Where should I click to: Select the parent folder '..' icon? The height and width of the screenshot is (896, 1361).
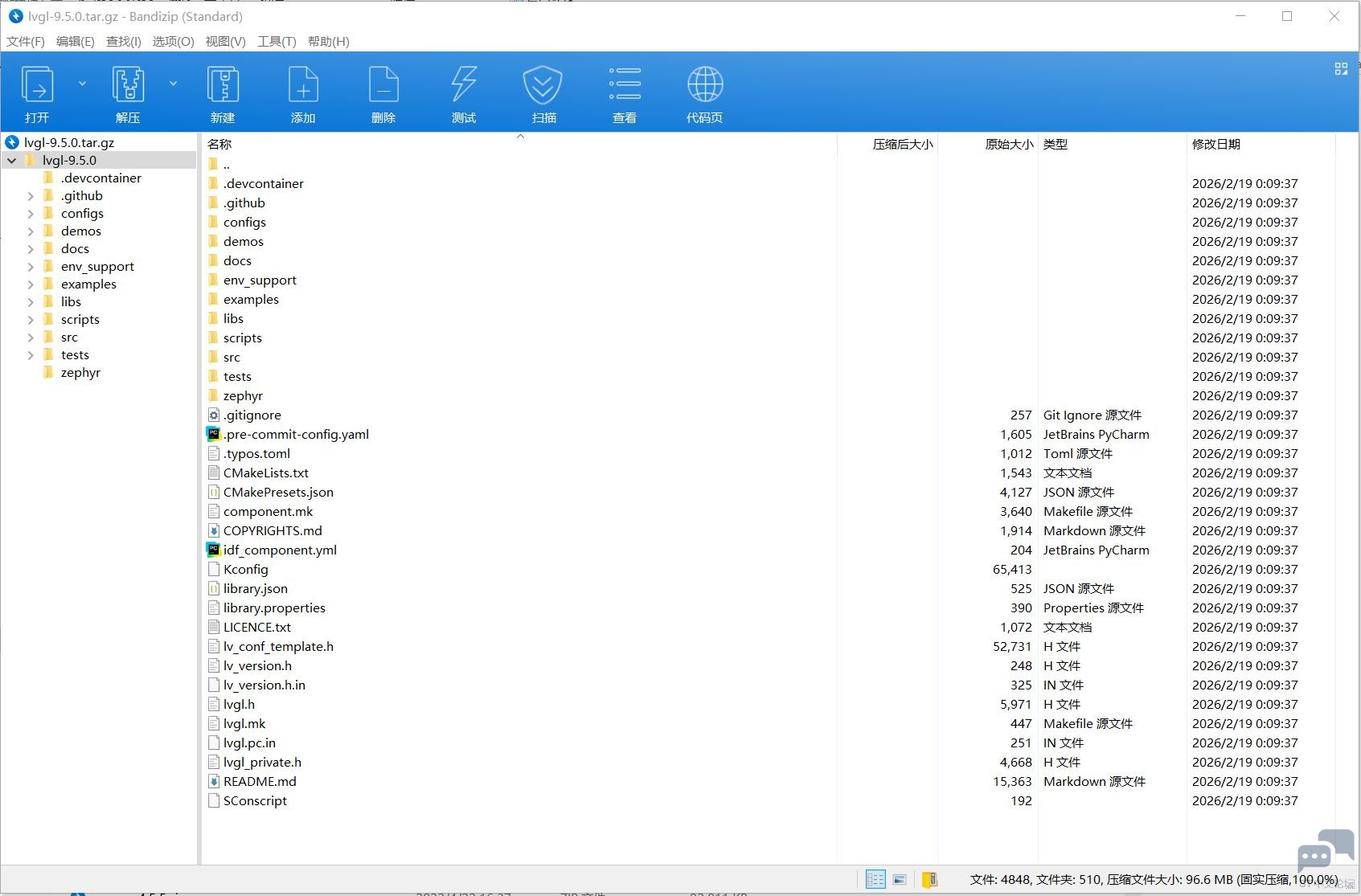pos(213,165)
